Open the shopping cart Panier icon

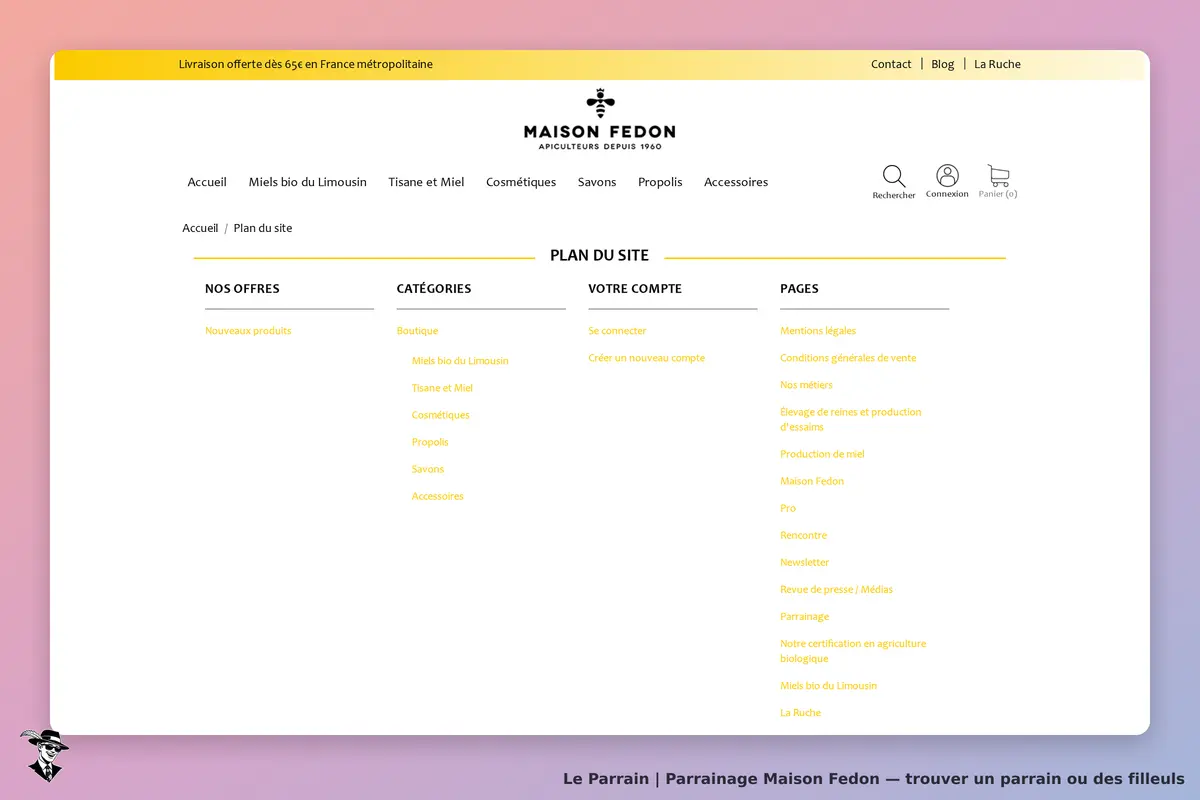click(998, 176)
